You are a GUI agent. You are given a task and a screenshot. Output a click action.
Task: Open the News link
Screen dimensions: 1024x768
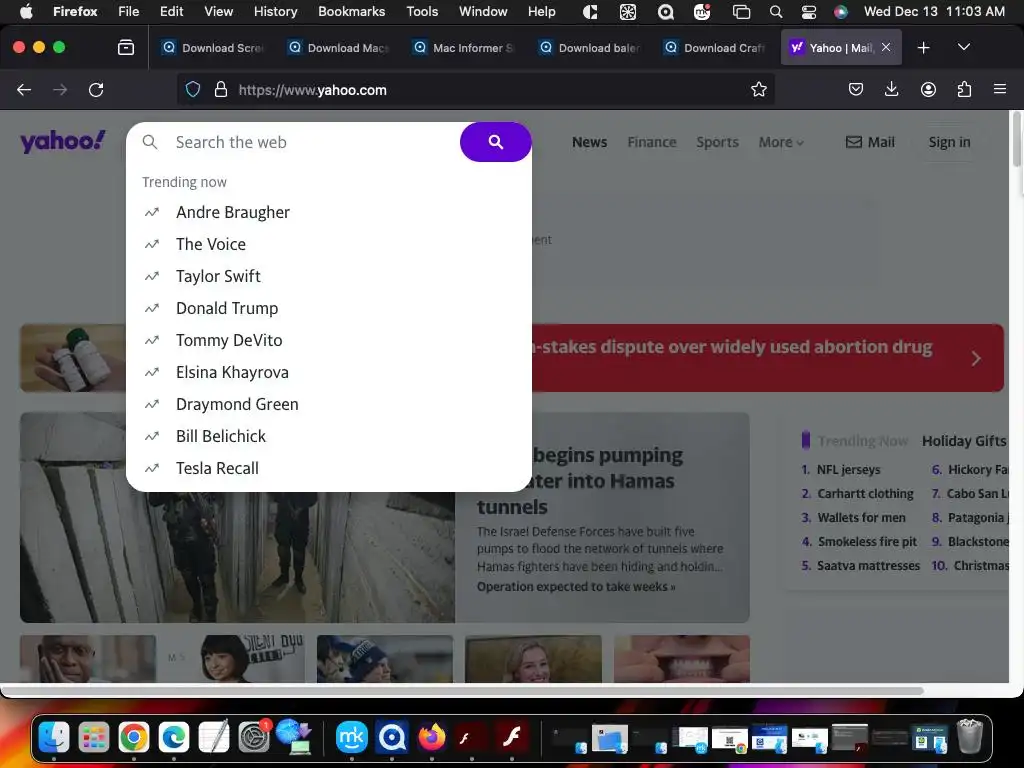(589, 142)
